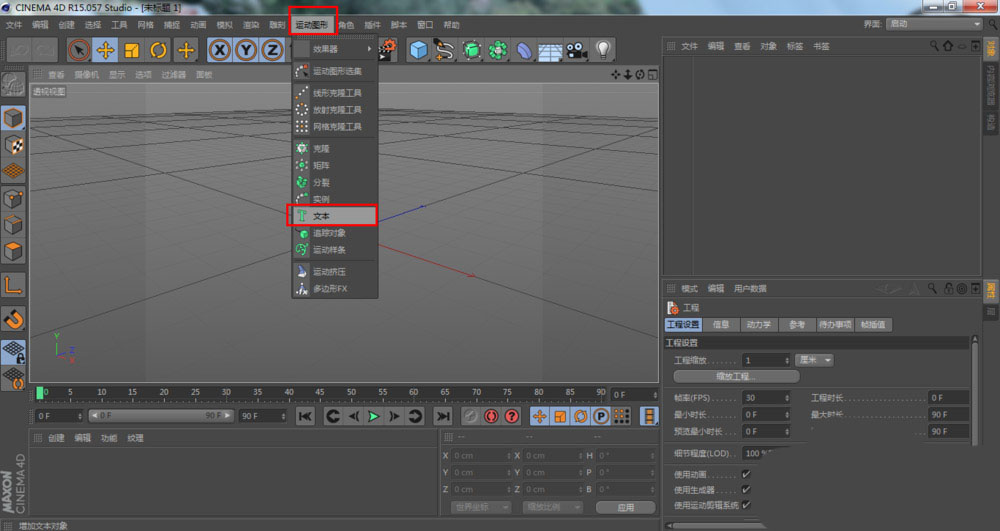Add a Camera object
The width and height of the screenshot is (1000, 531).
pos(577,50)
